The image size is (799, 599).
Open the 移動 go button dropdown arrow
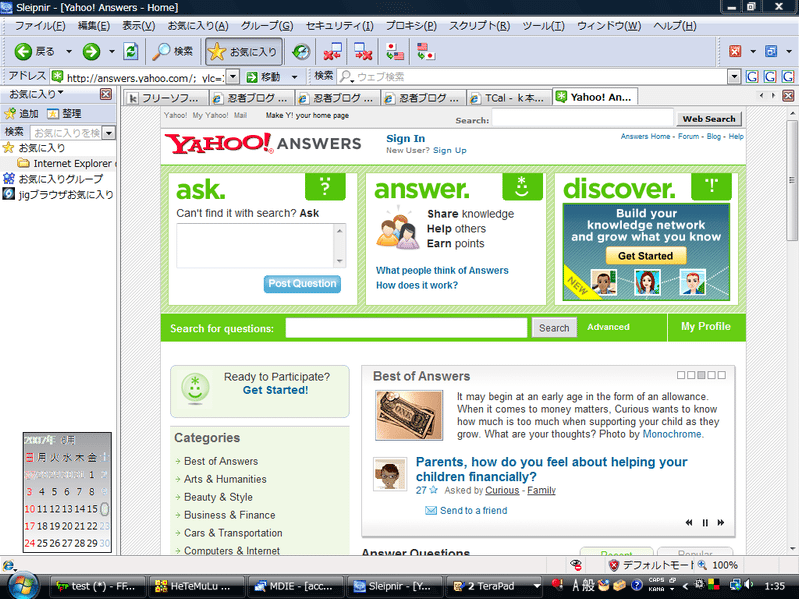[x=295, y=77]
